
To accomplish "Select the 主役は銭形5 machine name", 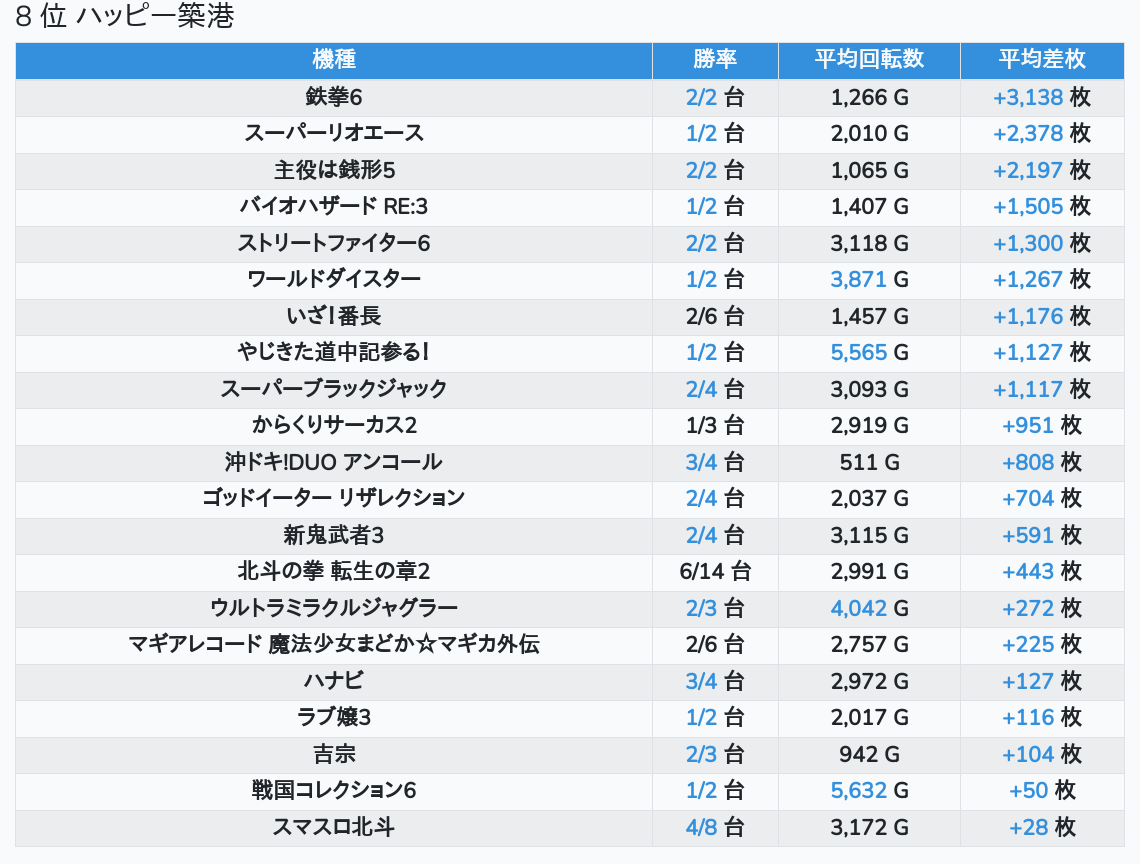I will (334, 170).
